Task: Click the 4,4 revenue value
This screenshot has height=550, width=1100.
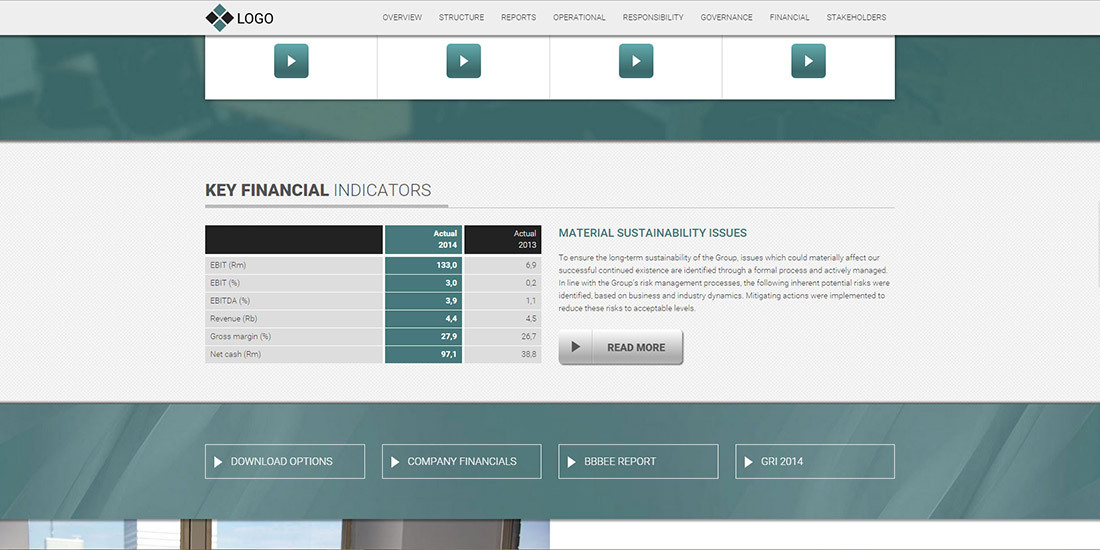Action: (451, 318)
